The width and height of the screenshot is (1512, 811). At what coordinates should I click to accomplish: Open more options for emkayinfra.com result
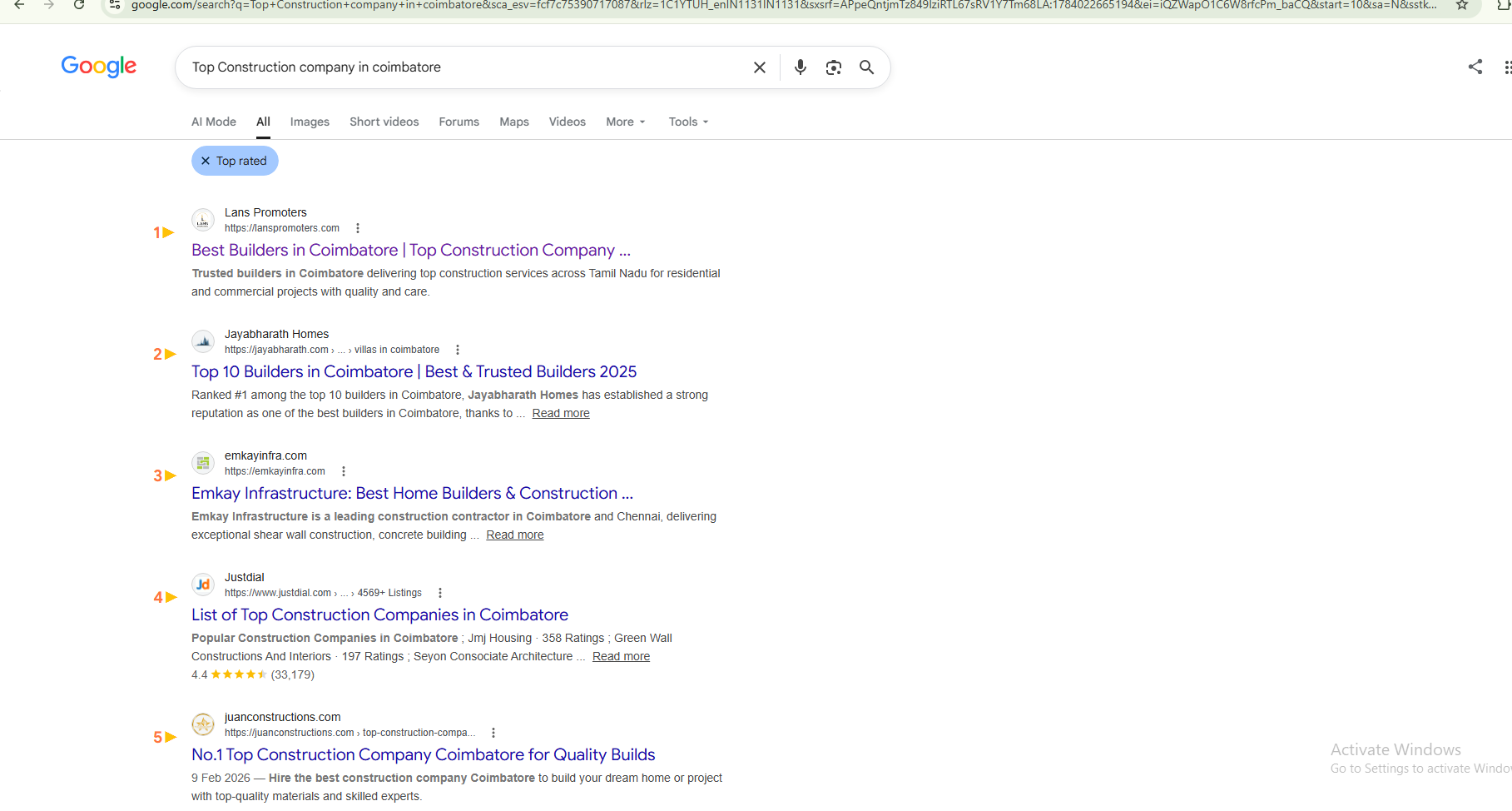click(x=344, y=471)
